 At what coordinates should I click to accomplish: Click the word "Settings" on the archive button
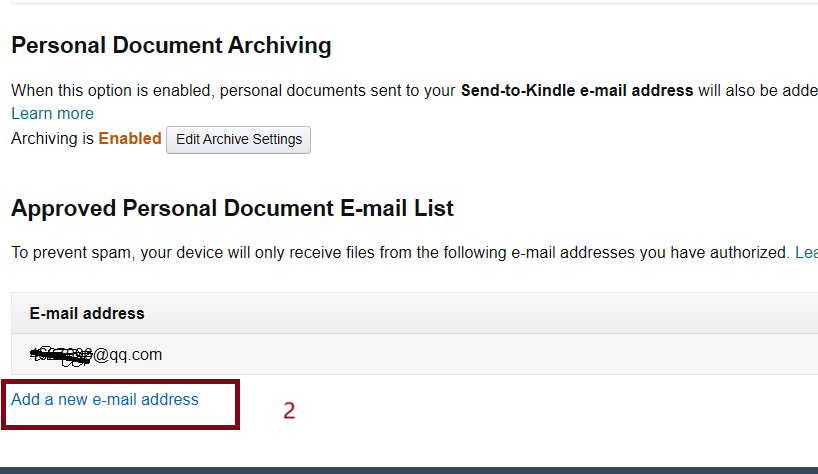point(272,139)
